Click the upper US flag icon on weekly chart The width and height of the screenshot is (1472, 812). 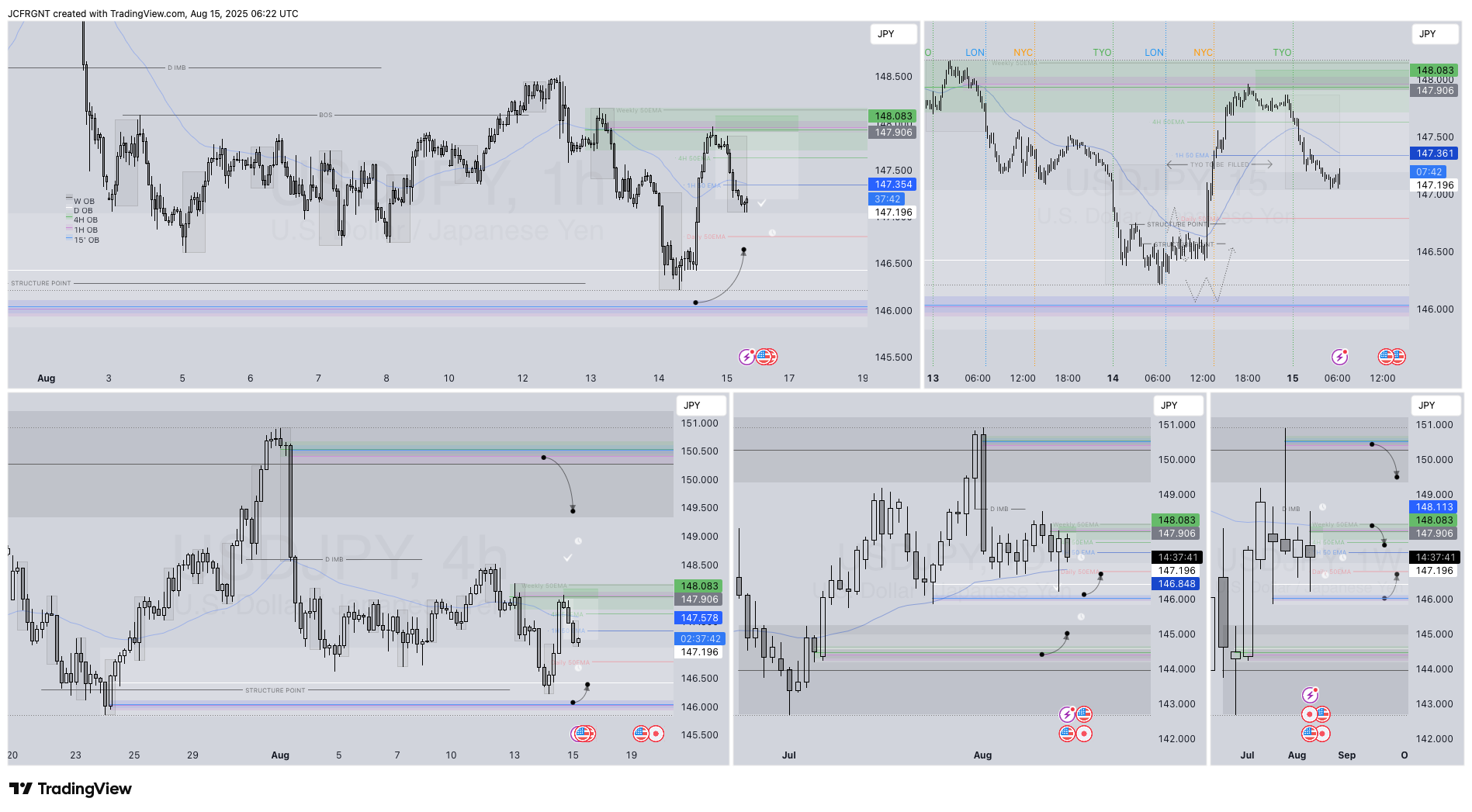click(1323, 714)
